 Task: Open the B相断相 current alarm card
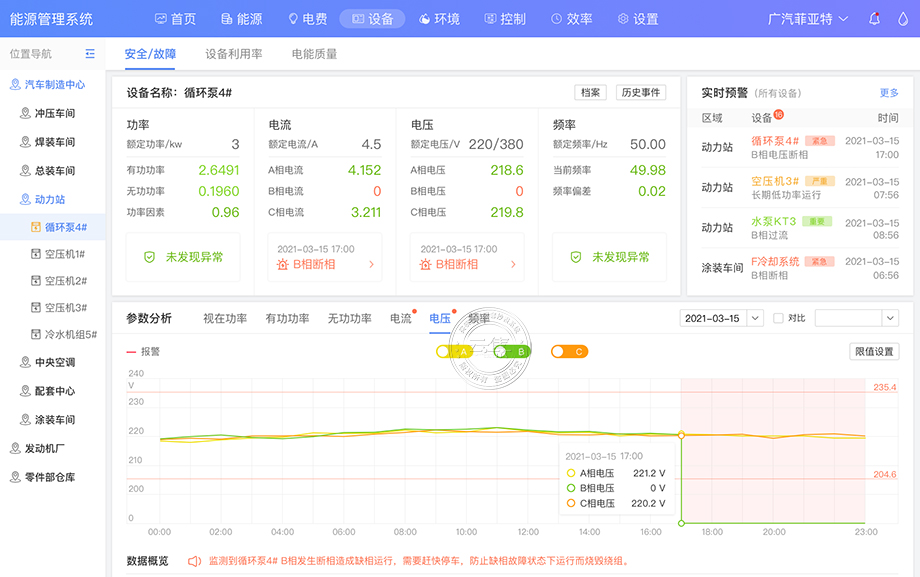click(x=324, y=257)
